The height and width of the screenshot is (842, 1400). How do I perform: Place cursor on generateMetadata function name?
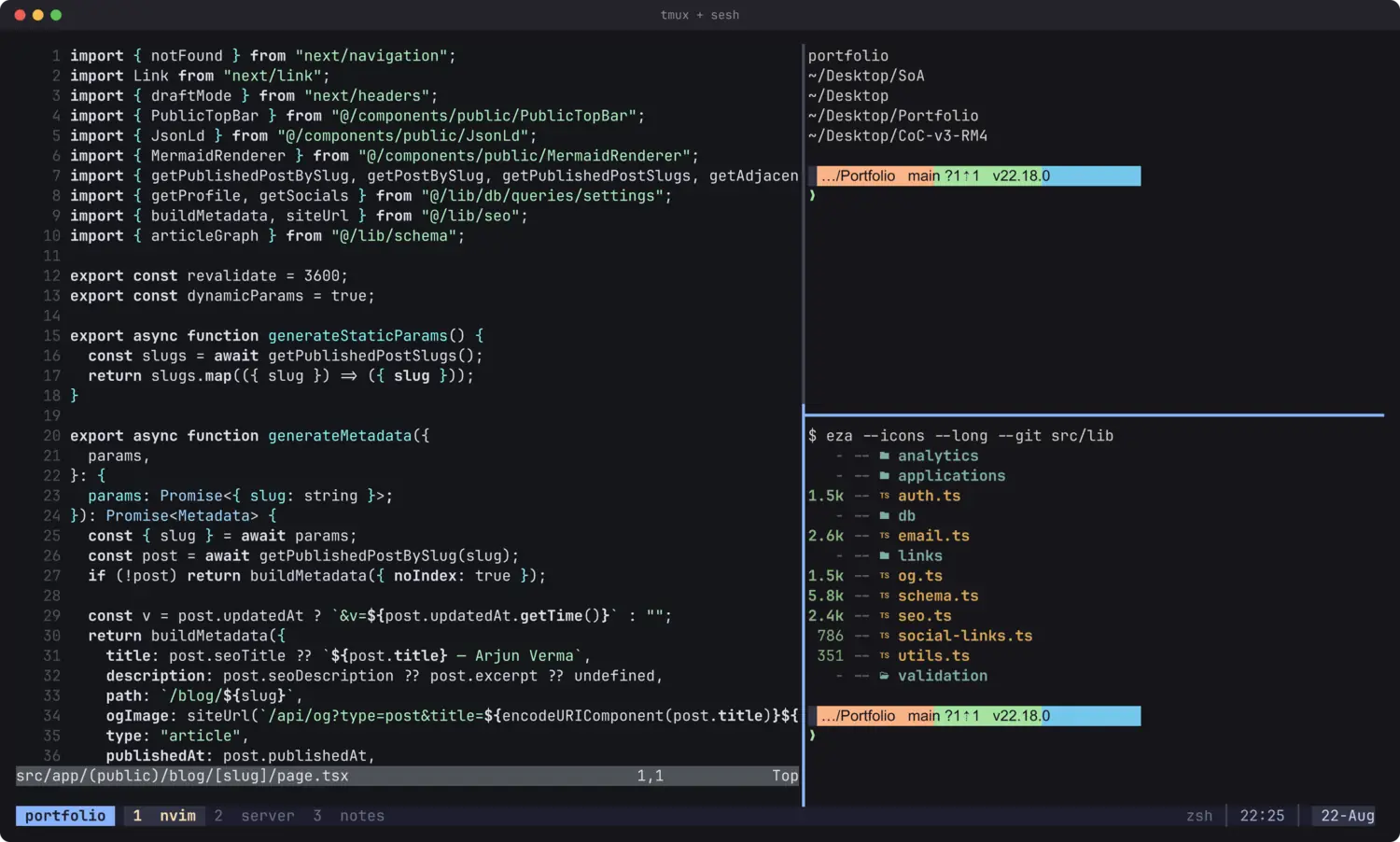tap(340, 436)
